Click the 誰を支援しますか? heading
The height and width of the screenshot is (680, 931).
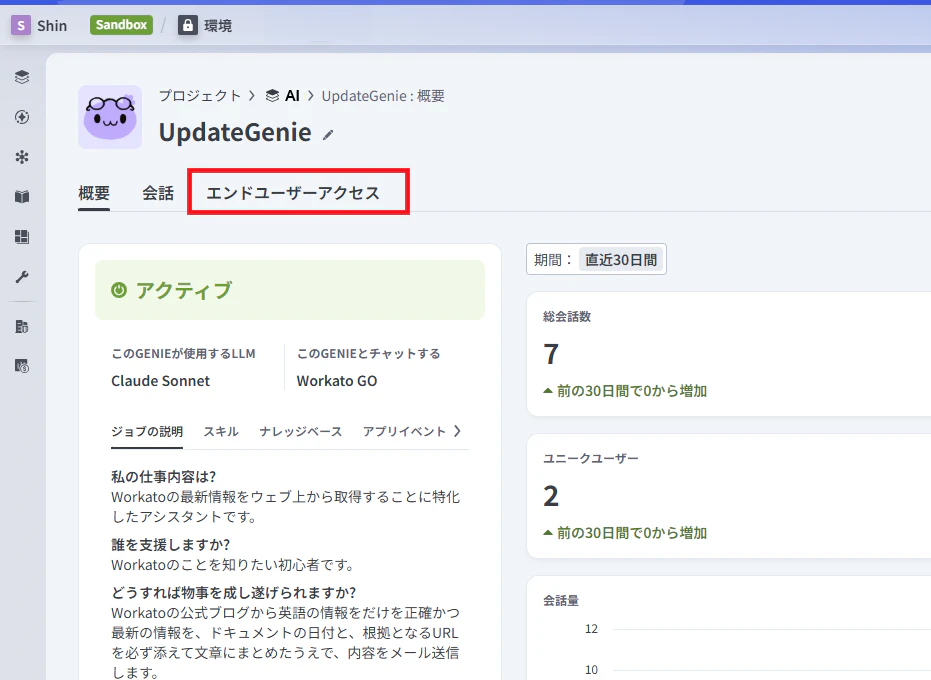coord(170,545)
